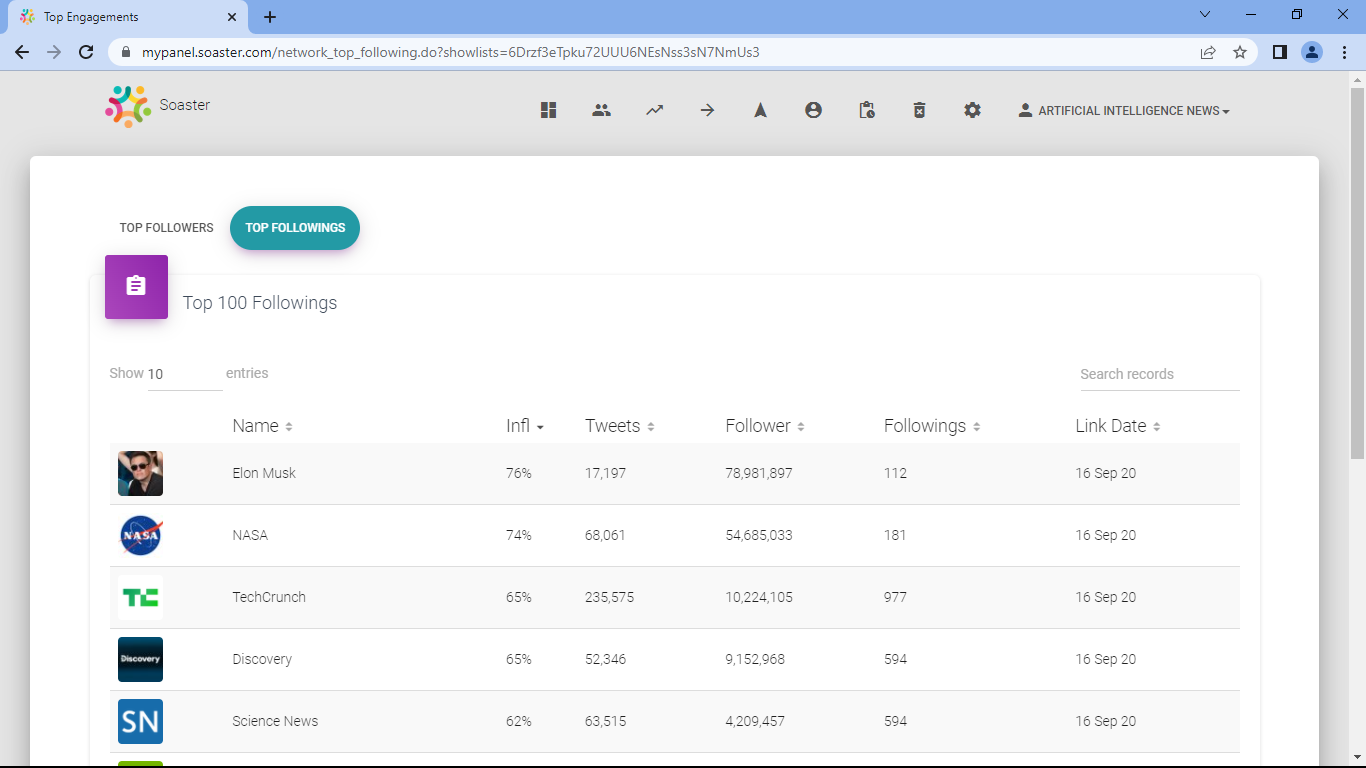
Task: Open the people network icon
Action: 601,111
